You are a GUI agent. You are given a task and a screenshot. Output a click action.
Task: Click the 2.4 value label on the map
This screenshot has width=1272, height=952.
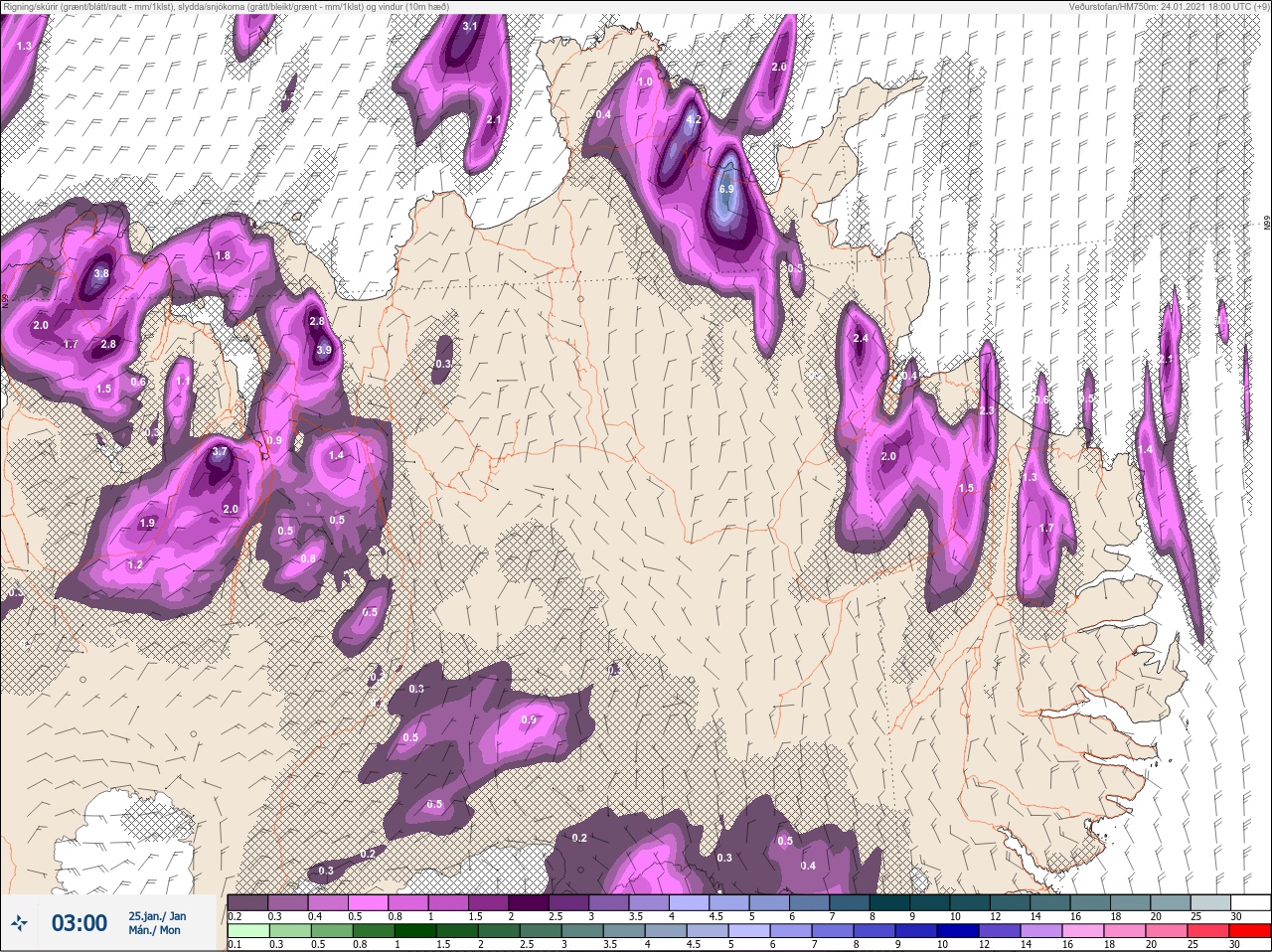[x=861, y=338]
